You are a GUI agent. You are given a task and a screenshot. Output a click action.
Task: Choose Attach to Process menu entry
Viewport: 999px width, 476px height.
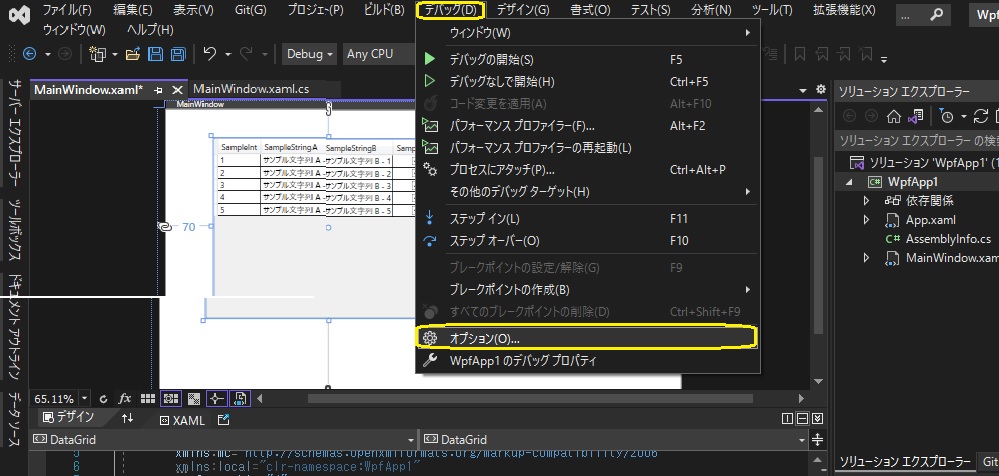(587, 169)
